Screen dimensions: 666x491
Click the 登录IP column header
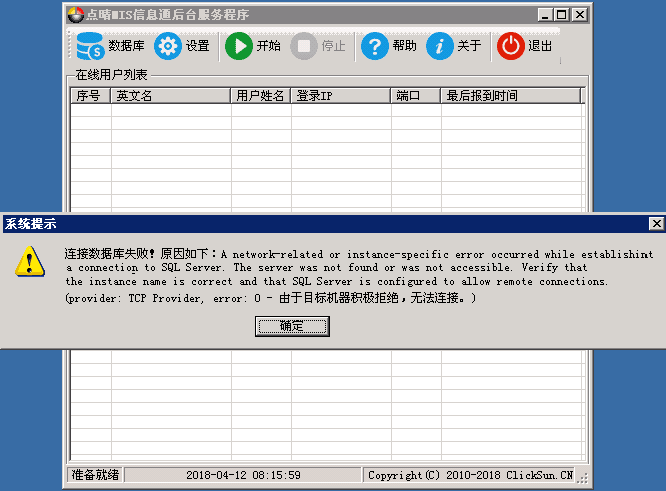(340, 96)
